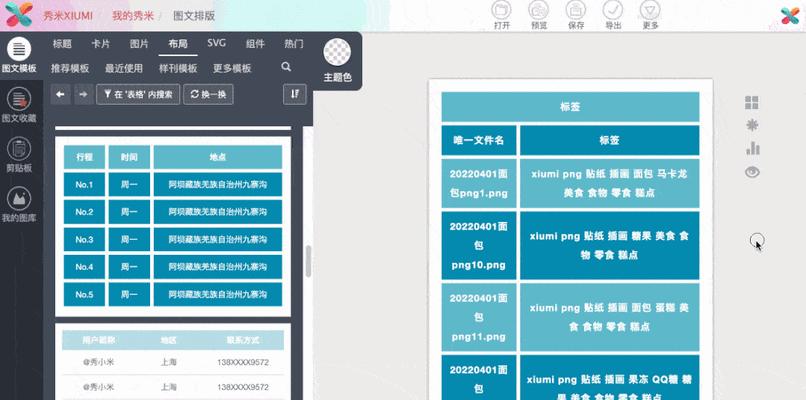Switch to the 图片 tab
This screenshot has width=806, height=400.
point(139,44)
